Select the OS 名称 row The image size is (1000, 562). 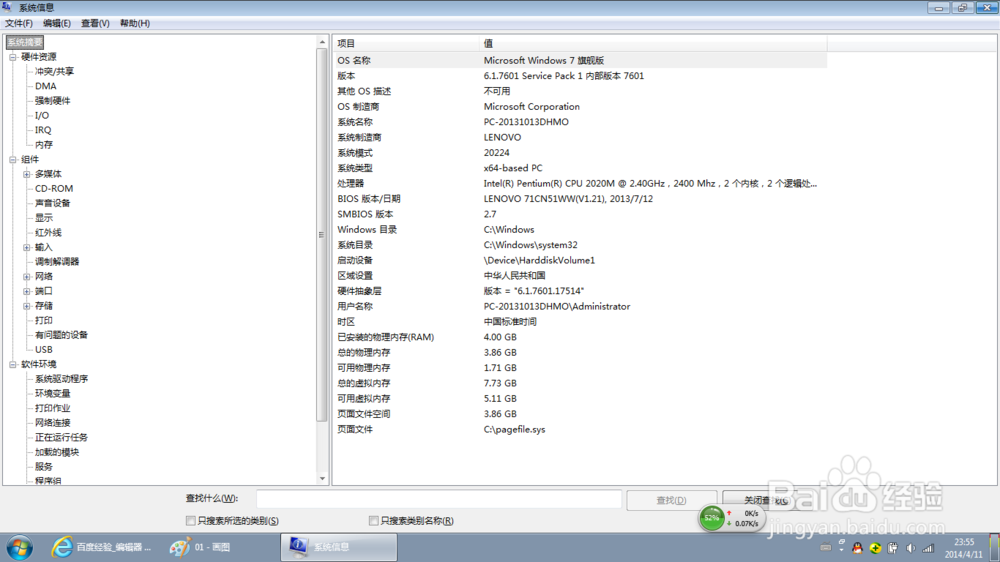[x=580, y=61]
